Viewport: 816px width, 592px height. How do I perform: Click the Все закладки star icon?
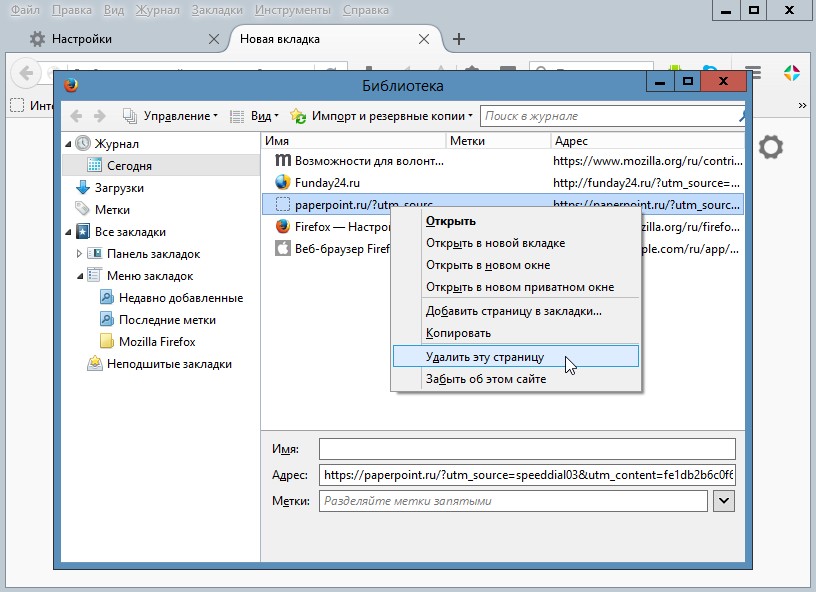[x=83, y=231]
